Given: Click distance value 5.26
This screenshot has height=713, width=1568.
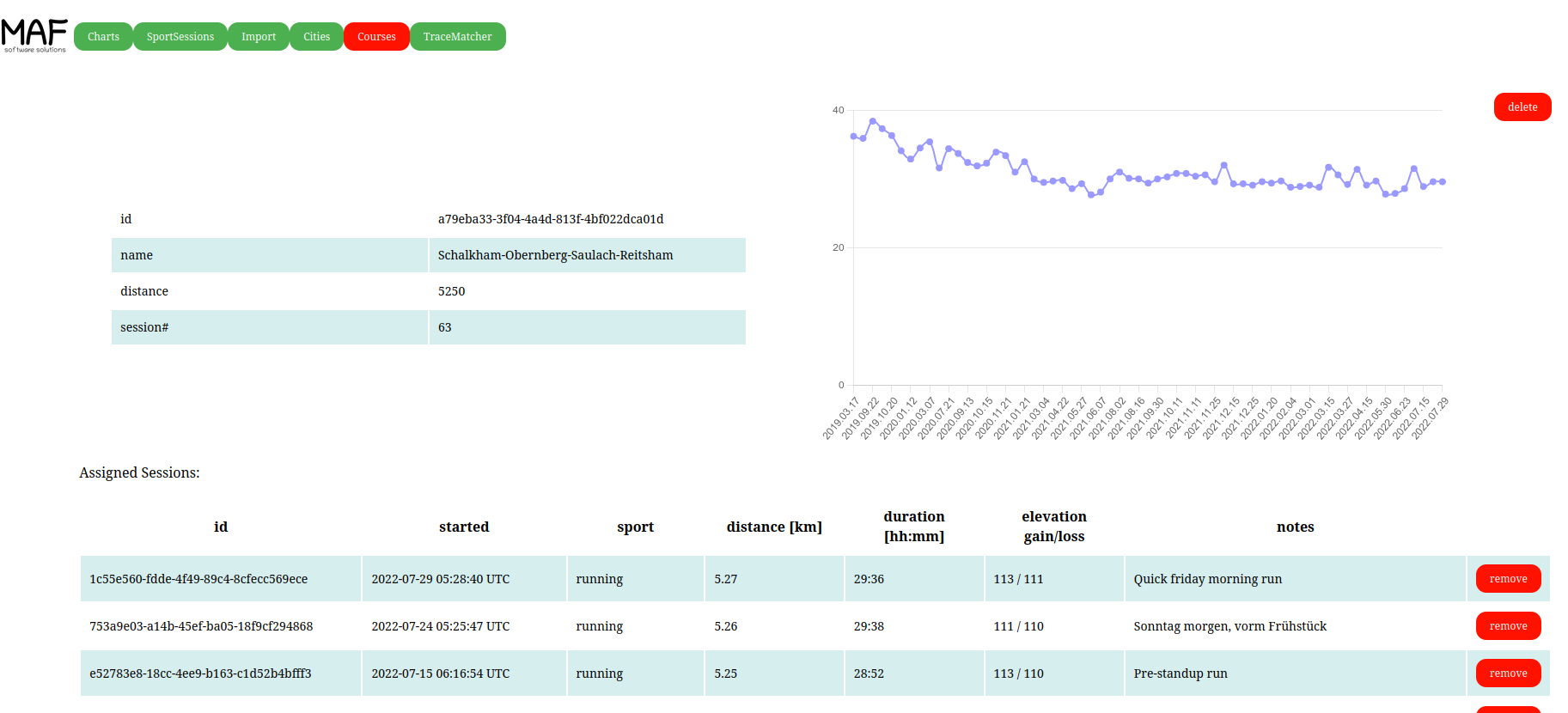Looking at the screenshot, I should coord(726,626).
